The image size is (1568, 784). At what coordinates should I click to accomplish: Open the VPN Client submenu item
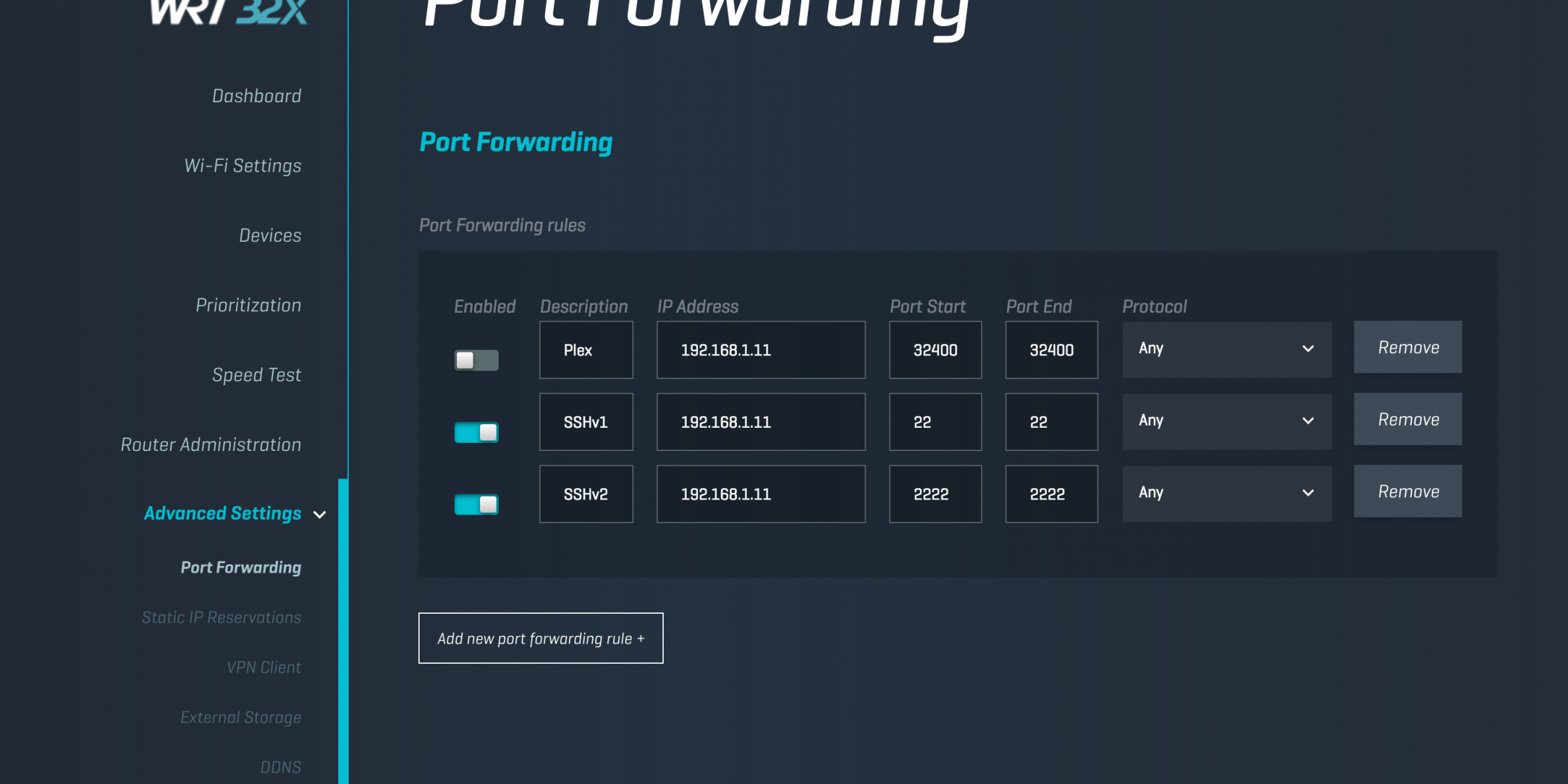tap(264, 668)
